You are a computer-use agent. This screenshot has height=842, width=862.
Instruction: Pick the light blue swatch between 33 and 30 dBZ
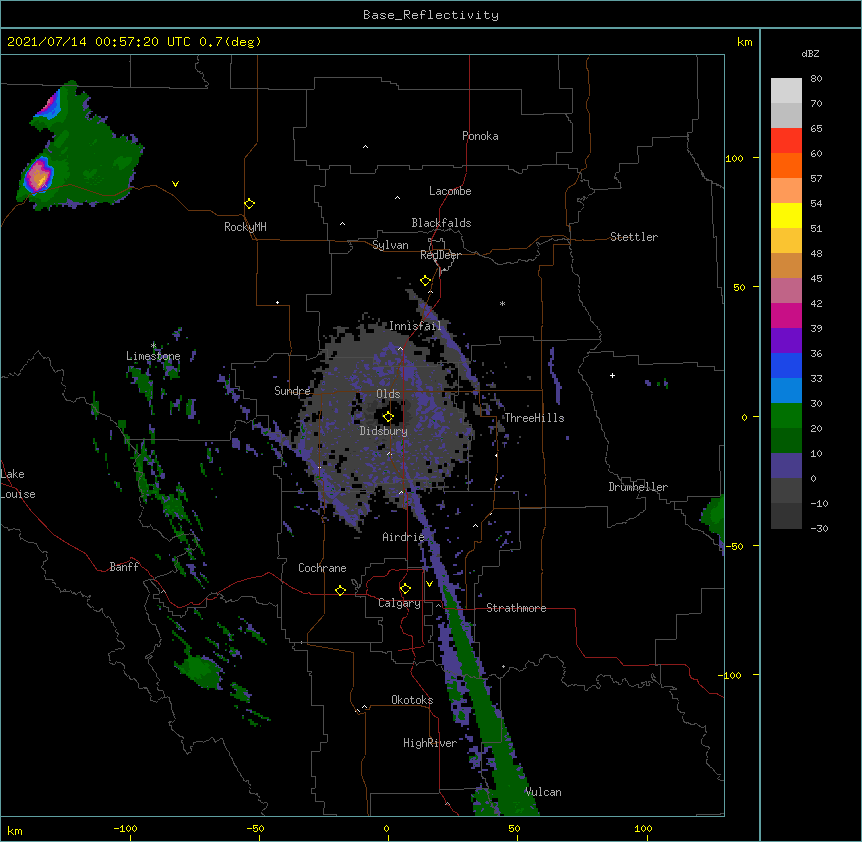(786, 390)
